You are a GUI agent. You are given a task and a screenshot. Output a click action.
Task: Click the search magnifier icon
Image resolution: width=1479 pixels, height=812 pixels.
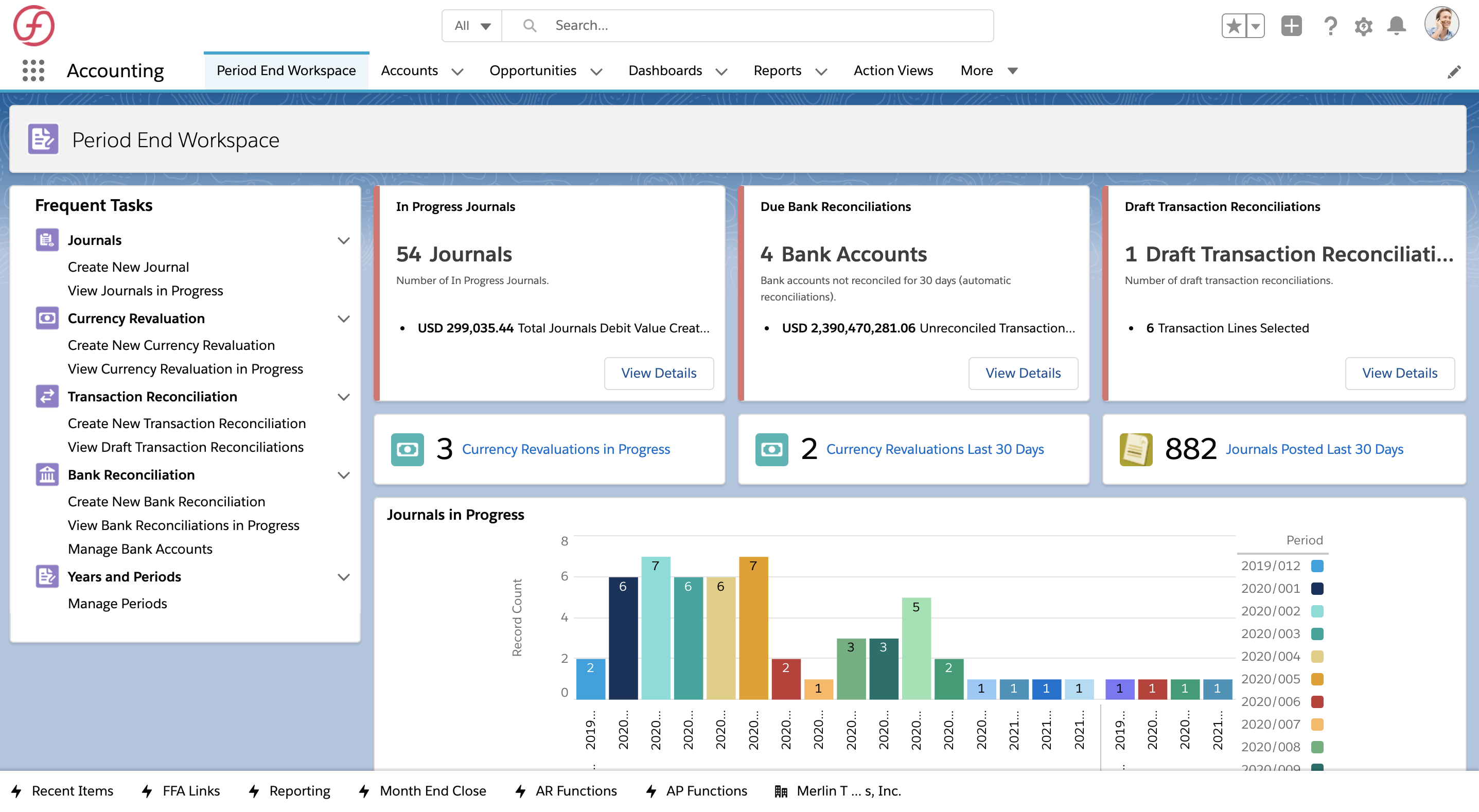(530, 25)
